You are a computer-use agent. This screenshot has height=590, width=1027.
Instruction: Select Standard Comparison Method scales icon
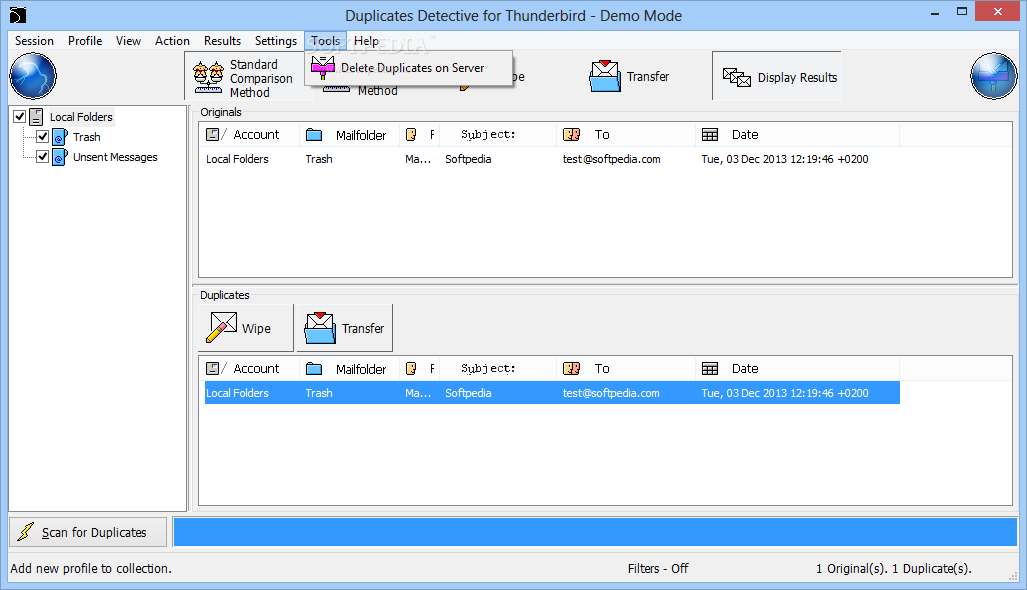[x=208, y=78]
